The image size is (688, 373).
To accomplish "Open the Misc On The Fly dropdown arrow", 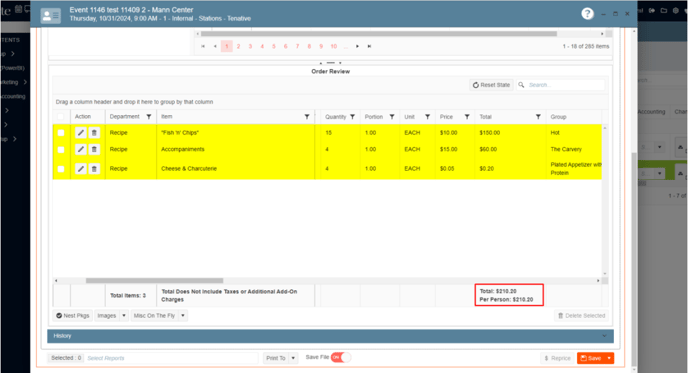I will (x=183, y=316).
